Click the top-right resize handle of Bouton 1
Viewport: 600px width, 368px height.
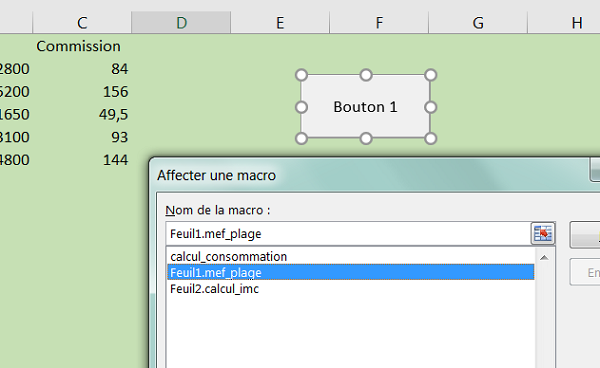coord(430,75)
